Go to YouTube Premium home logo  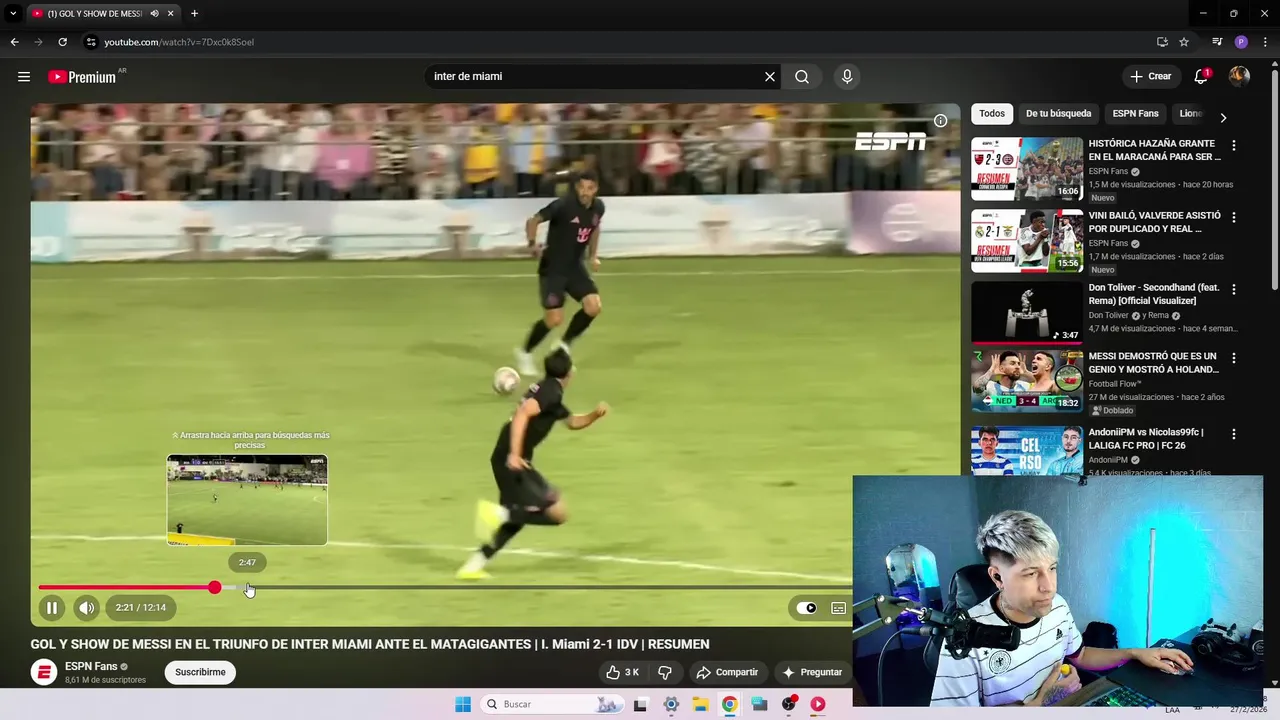point(82,77)
